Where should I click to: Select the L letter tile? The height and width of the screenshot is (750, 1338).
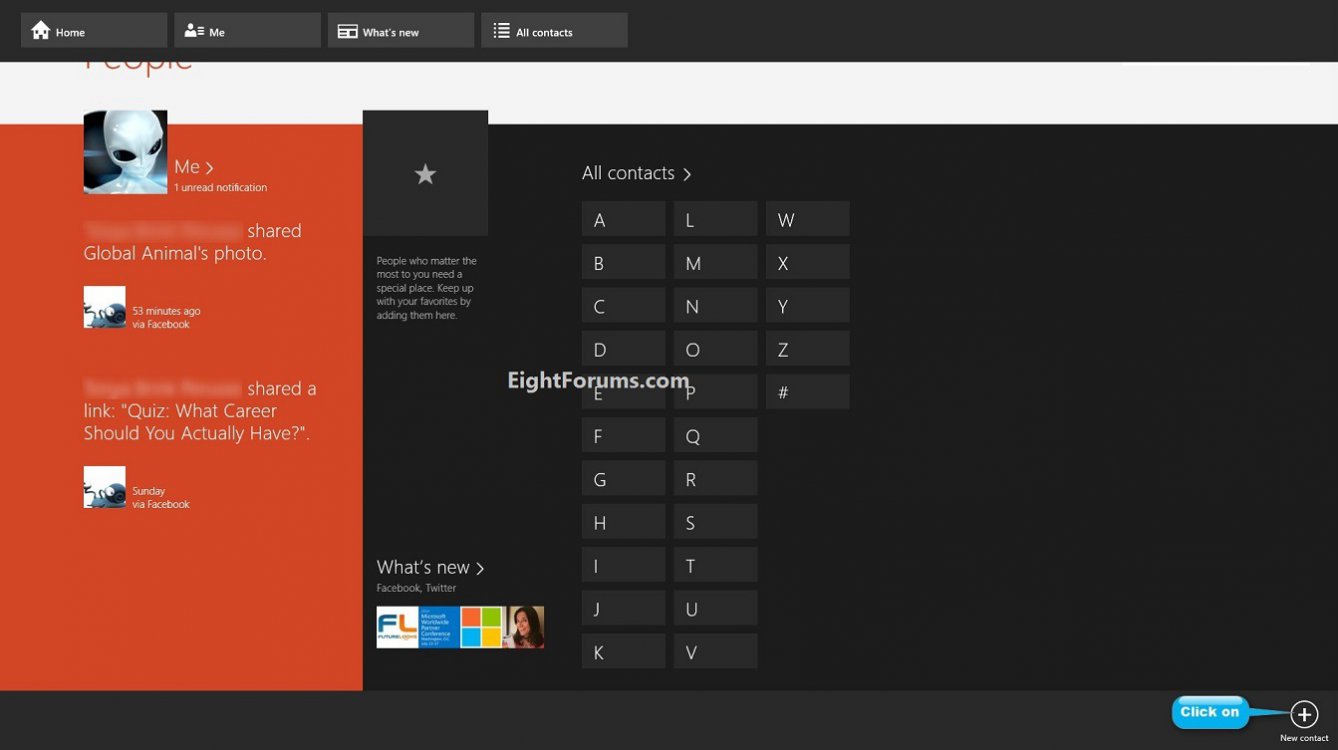coord(715,219)
